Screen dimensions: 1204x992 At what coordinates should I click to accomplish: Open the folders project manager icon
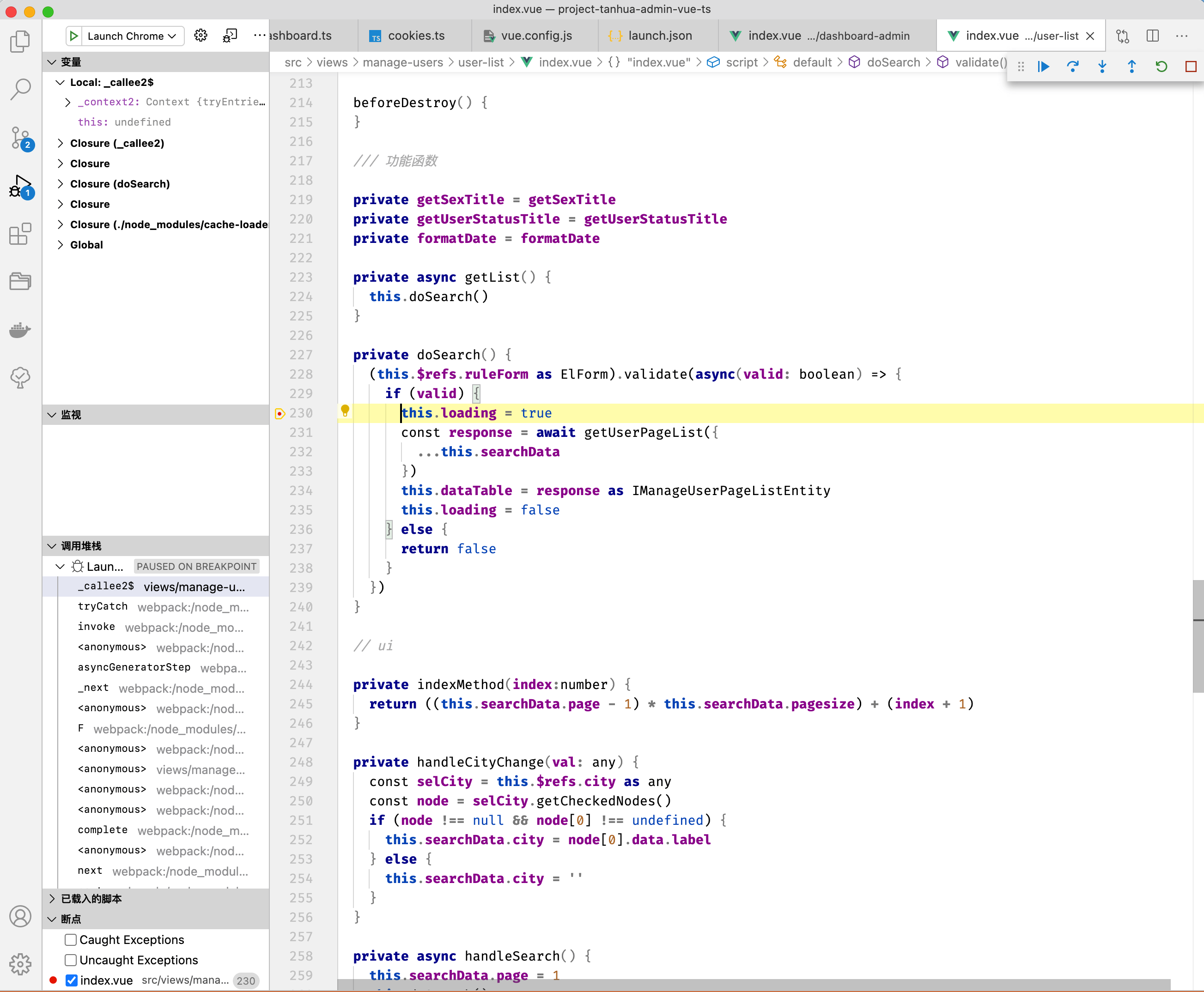click(x=21, y=281)
